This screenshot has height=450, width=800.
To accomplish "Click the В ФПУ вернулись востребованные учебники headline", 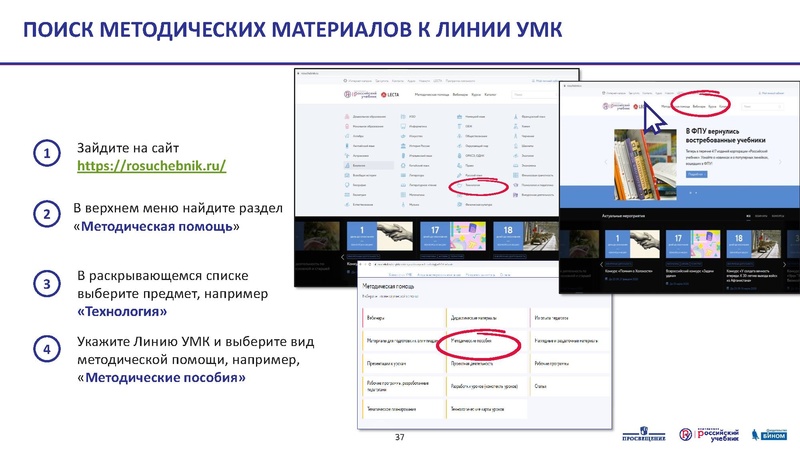I will [x=726, y=136].
